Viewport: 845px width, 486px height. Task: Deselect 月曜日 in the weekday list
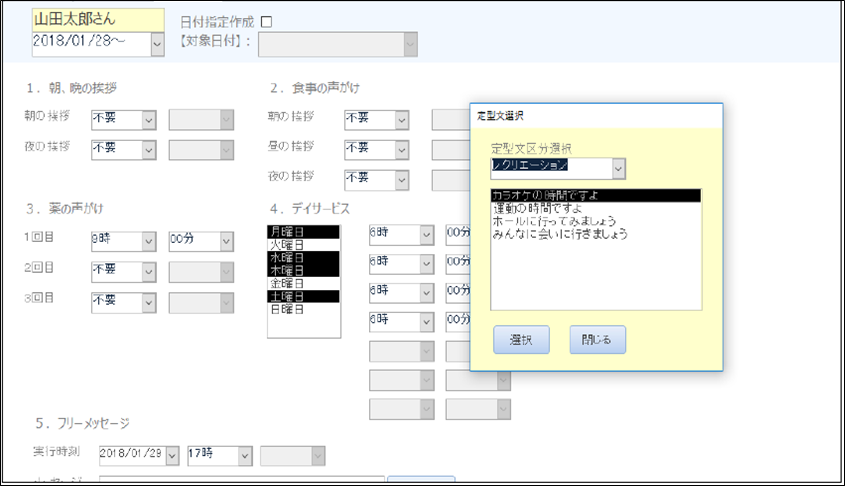pyautogui.click(x=284, y=231)
